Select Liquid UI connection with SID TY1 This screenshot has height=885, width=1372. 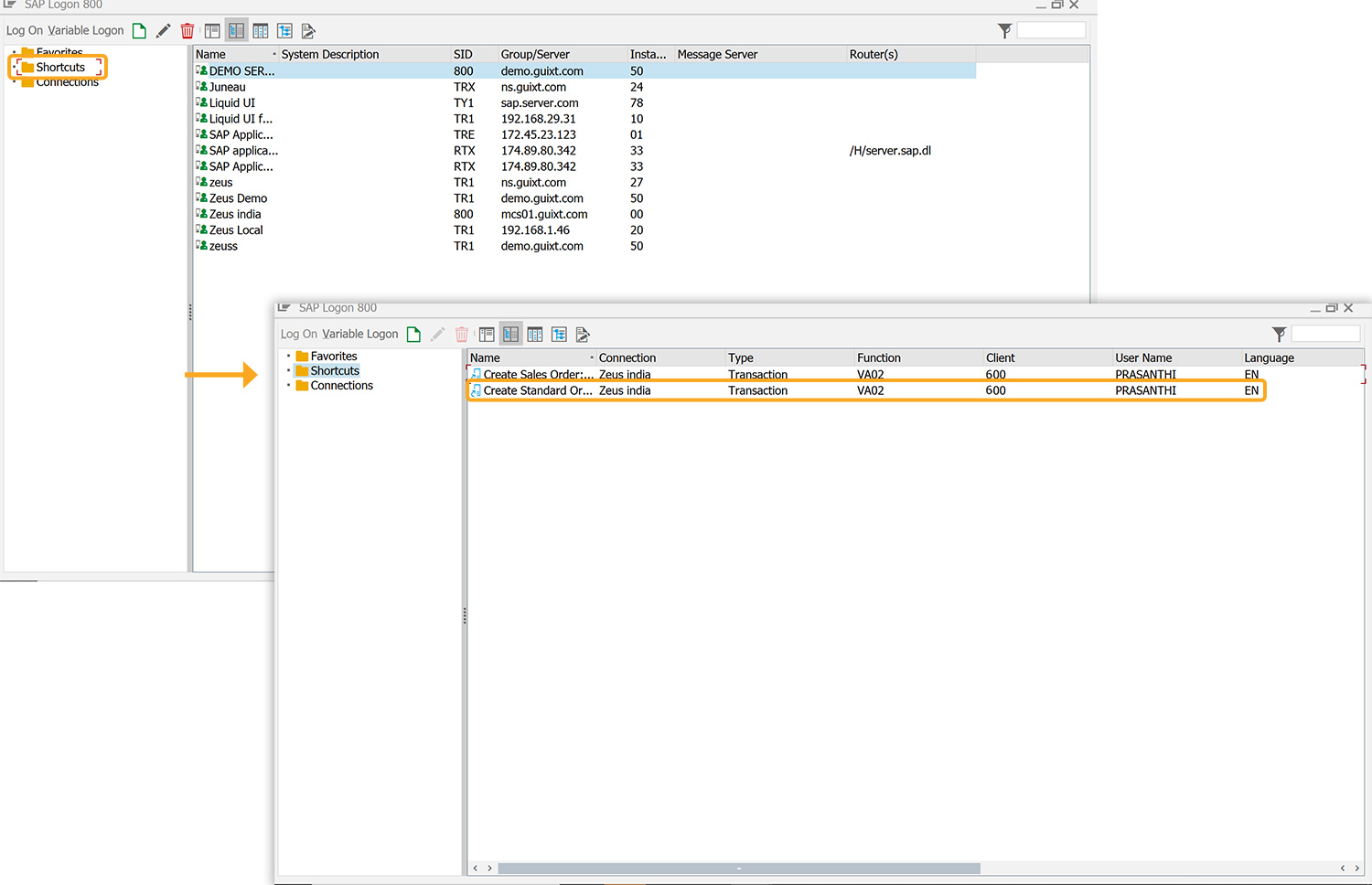tap(584, 103)
